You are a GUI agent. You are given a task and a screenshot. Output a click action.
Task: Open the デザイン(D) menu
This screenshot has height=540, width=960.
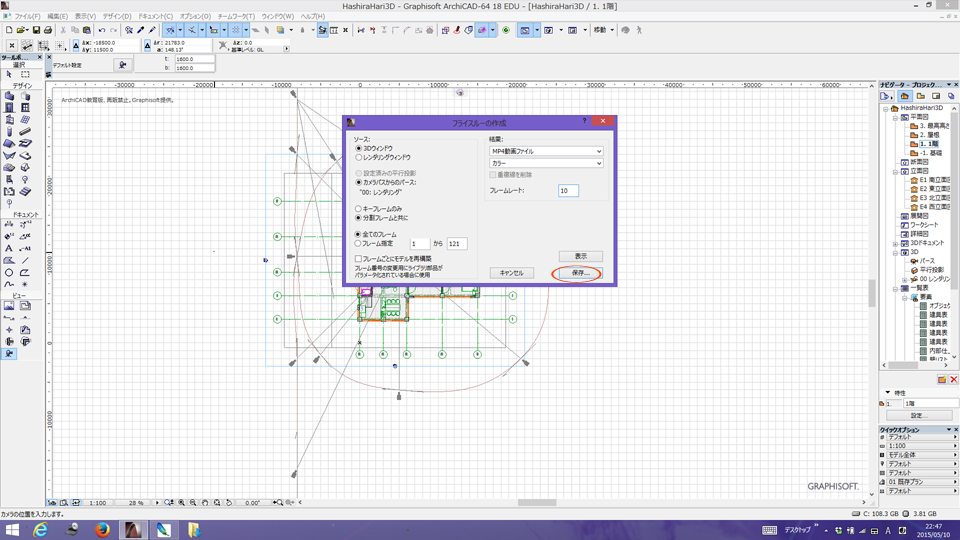pyautogui.click(x=116, y=17)
